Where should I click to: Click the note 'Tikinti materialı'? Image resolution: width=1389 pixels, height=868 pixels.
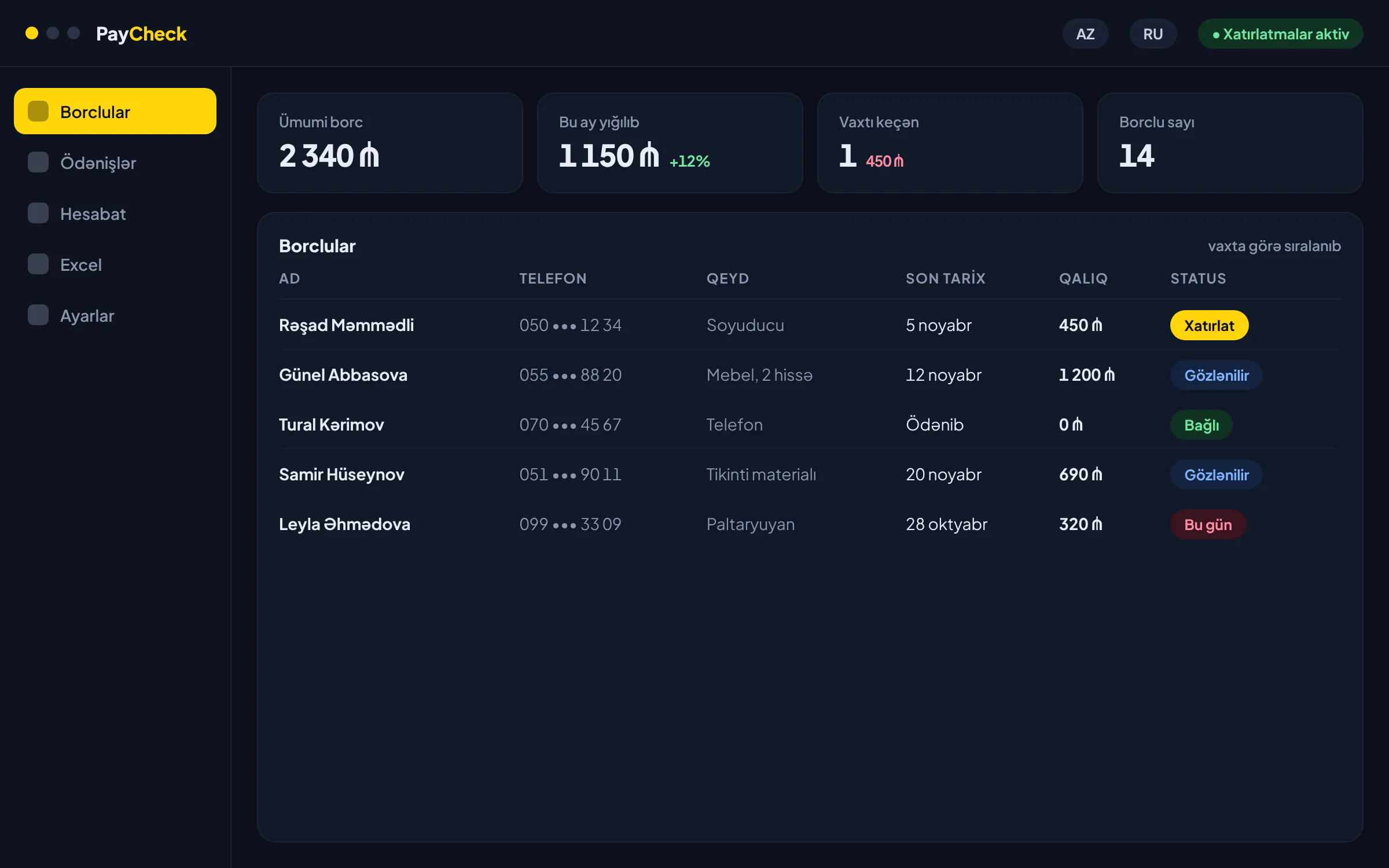click(x=761, y=475)
